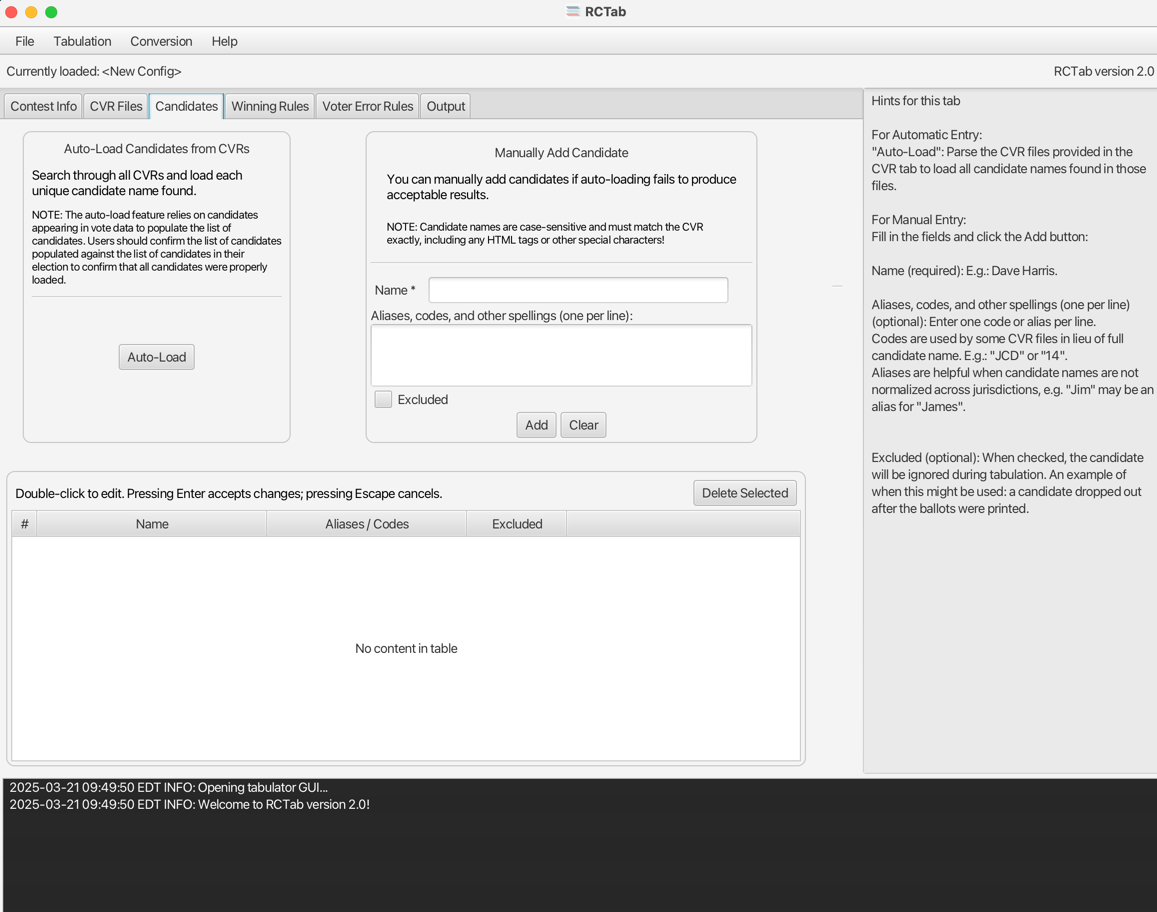Screen dimensions: 1157x912
Task: Click the # column header
Action: pos(24,524)
